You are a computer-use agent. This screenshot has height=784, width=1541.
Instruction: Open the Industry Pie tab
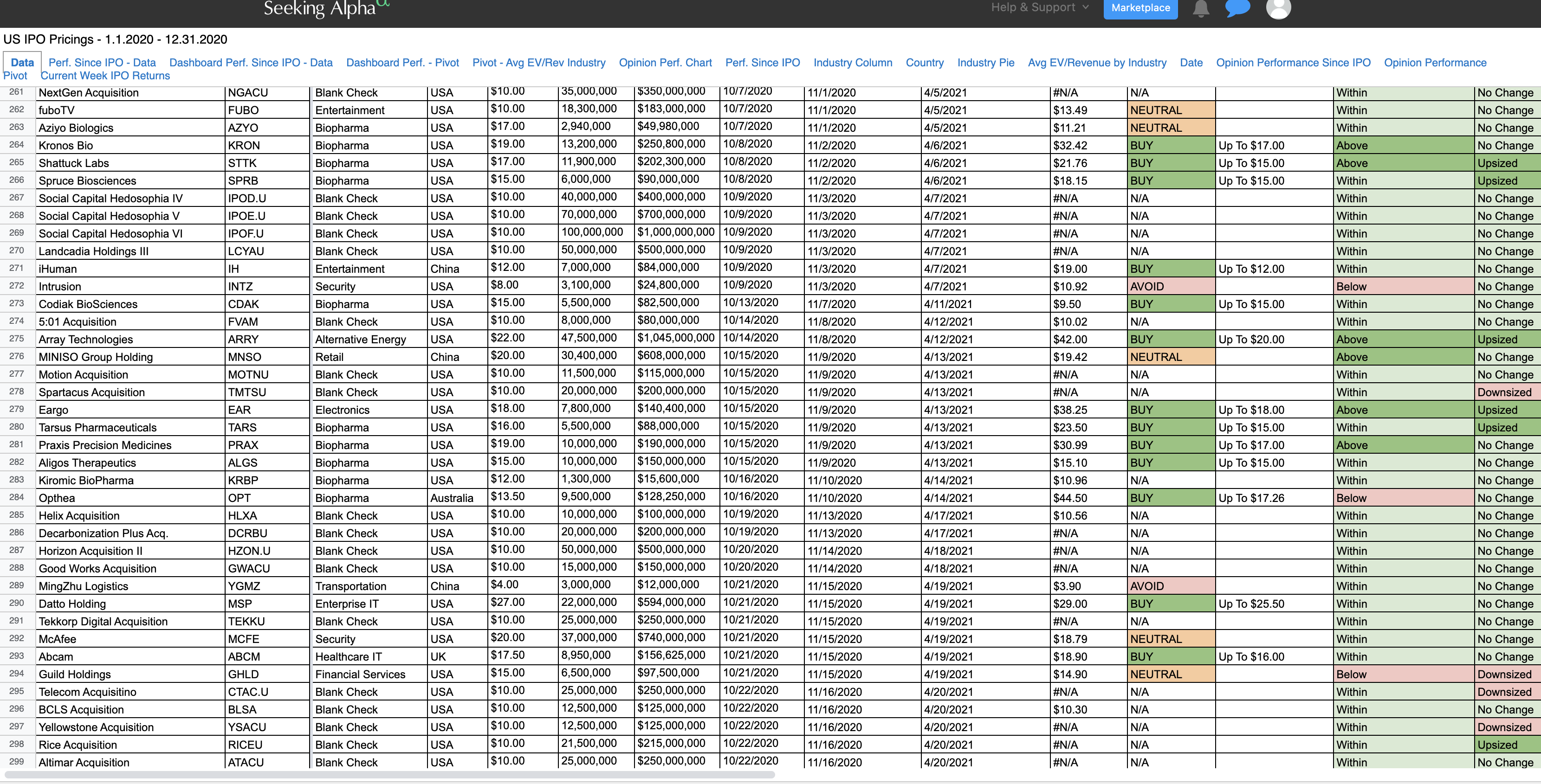tap(985, 63)
